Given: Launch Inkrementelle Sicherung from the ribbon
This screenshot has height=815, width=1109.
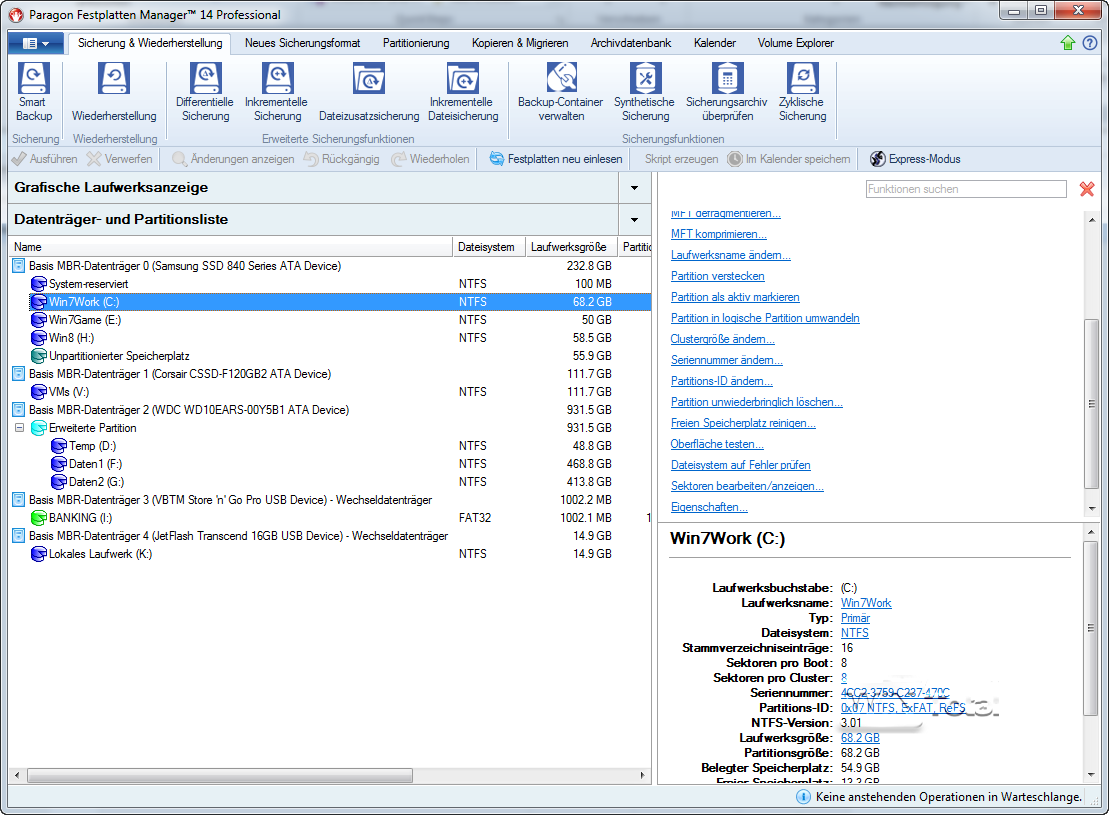Looking at the screenshot, I should coord(277,80).
